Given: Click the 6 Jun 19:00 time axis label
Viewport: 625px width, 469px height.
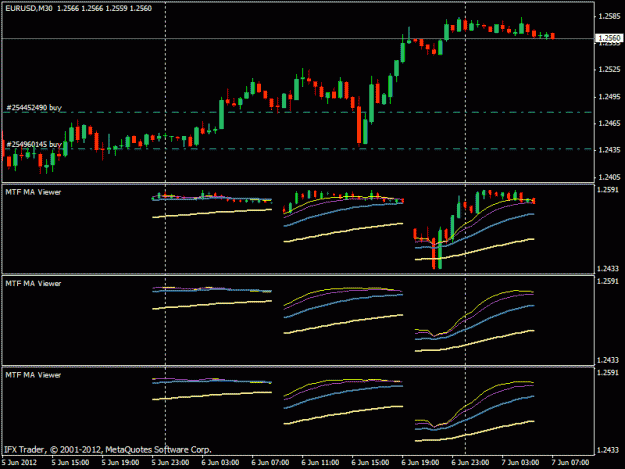Looking at the screenshot, I should tap(420, 463).
